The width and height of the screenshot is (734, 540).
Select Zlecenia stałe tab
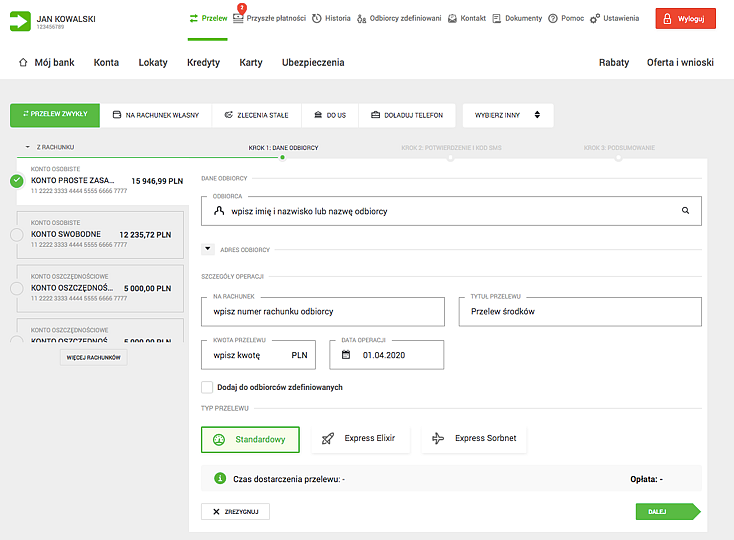coord(257,115)
